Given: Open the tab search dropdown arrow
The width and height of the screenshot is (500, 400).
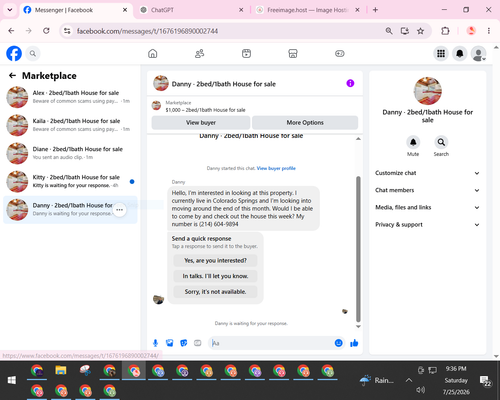Looking at the screenshot, I should (x=10, y=10).
